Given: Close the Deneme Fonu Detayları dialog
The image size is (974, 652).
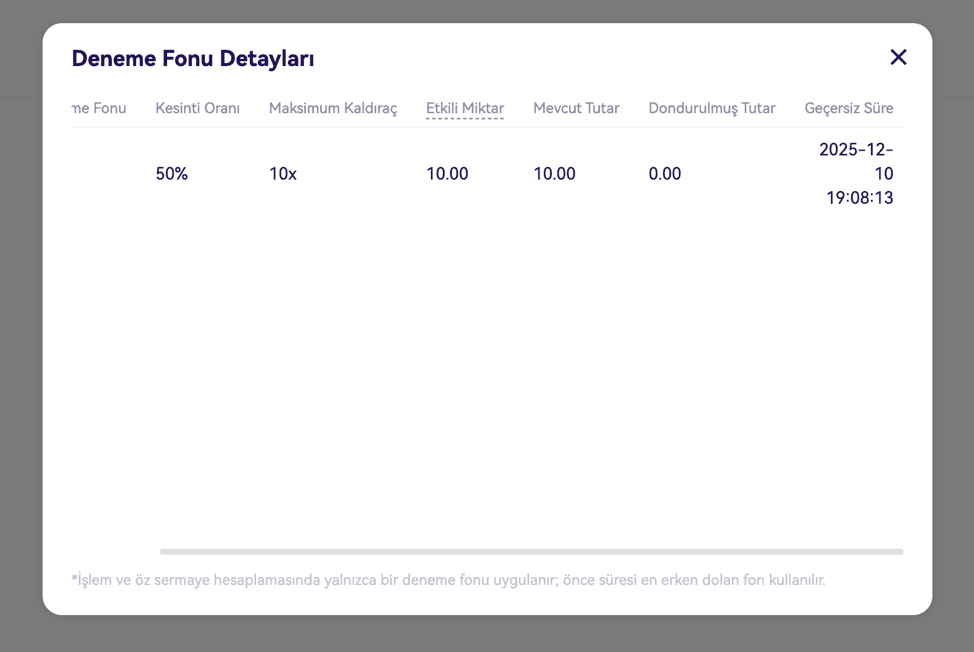Looking at the screenshot, I should (x=898, y=57).
